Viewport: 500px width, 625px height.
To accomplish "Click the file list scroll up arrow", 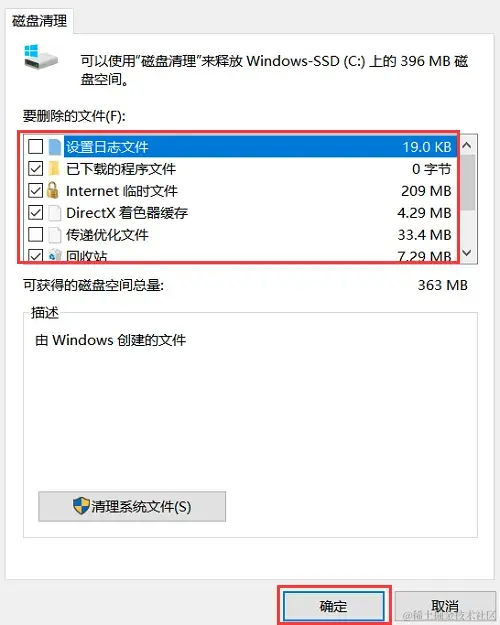I will (467, 145).
